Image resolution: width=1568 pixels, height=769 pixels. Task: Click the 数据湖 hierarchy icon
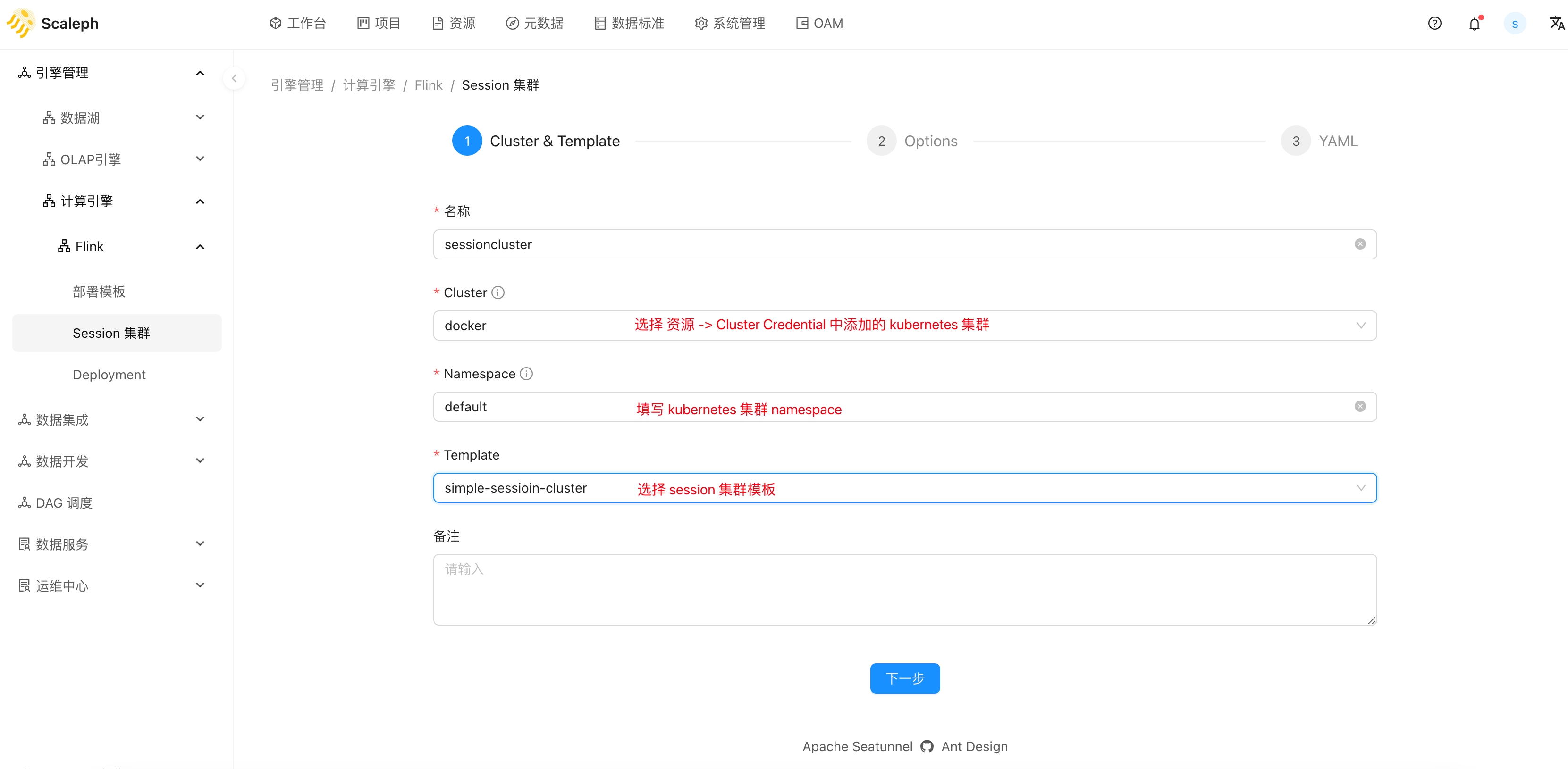click(x=49, y=117)
